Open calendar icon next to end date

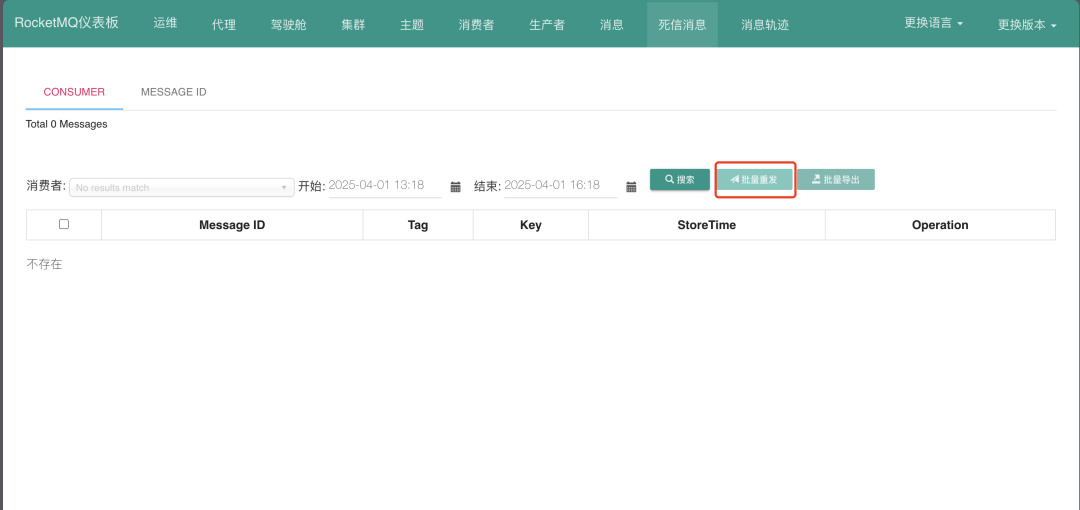(x=631, y=187)
